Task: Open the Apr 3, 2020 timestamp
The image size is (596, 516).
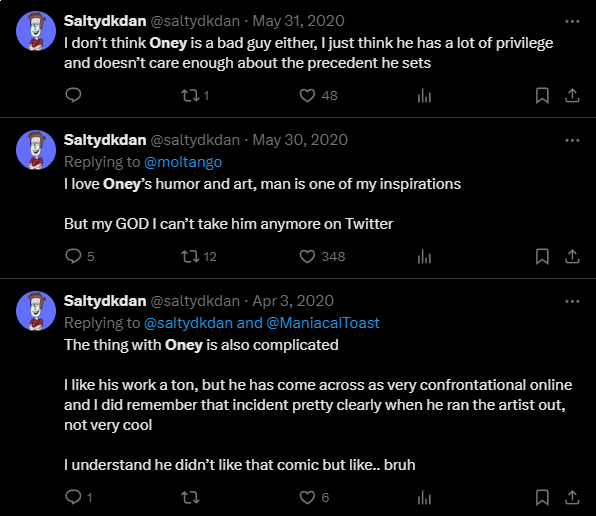Action: [x=293, y=301]
